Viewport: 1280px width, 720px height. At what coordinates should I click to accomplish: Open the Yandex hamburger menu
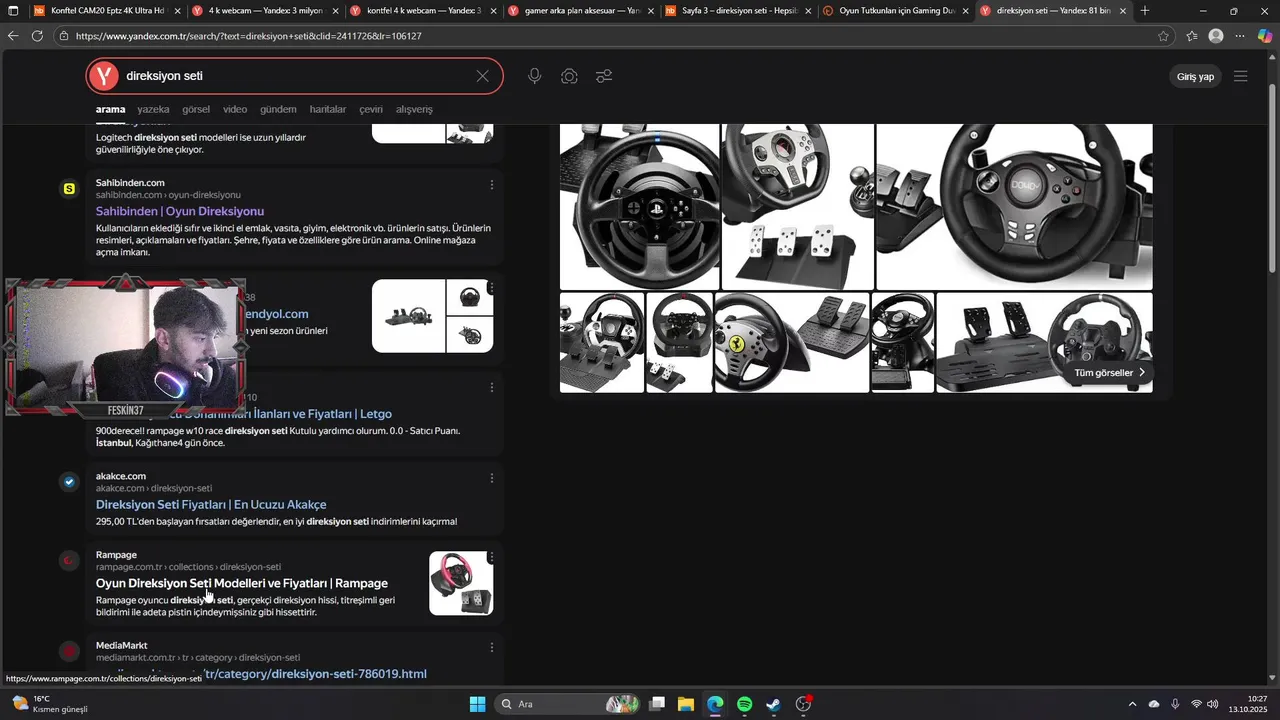pyautogui.click(x=1241, y=76)
